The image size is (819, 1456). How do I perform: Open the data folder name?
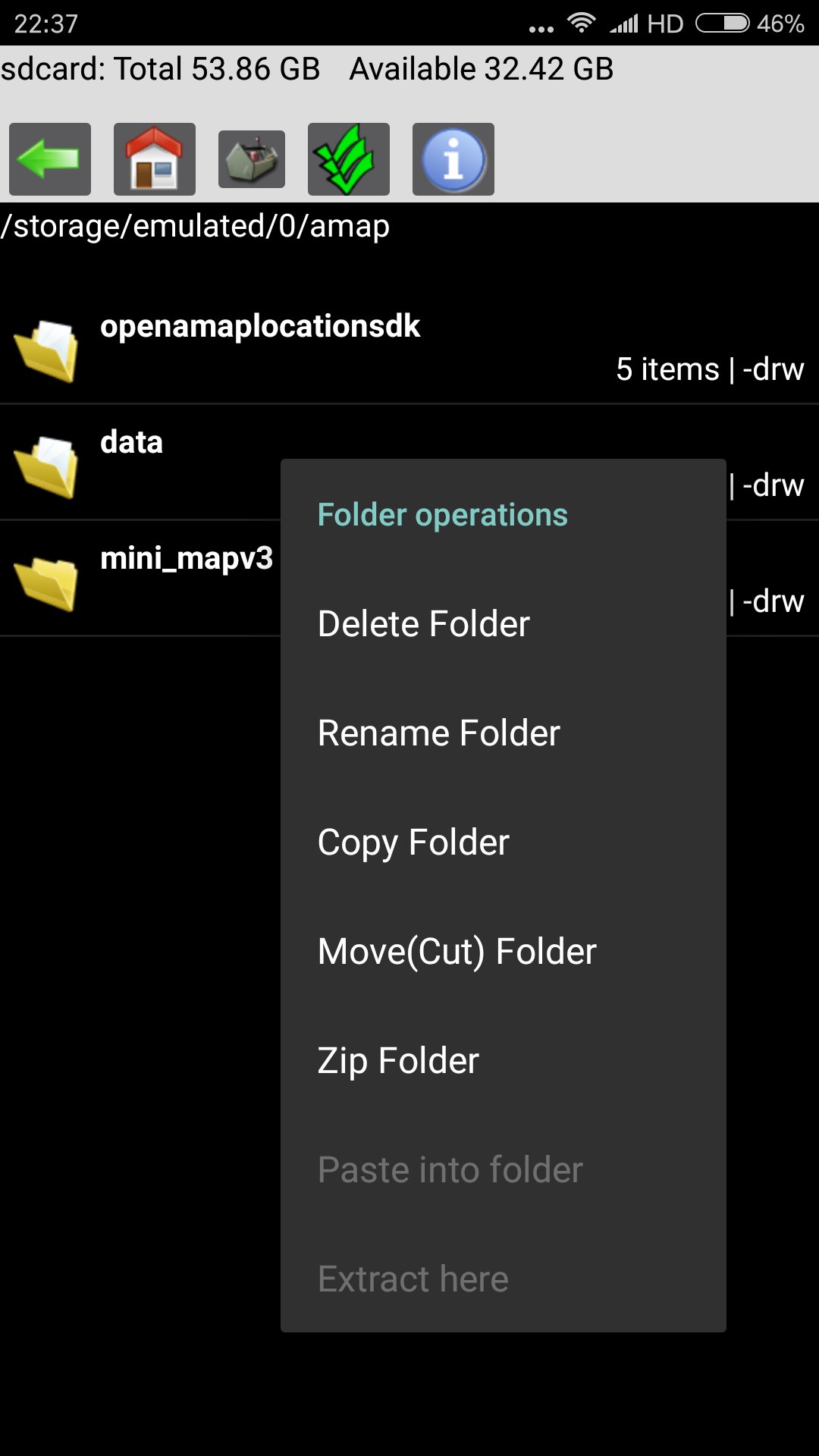pyautogui.click(x=132, y=442)
